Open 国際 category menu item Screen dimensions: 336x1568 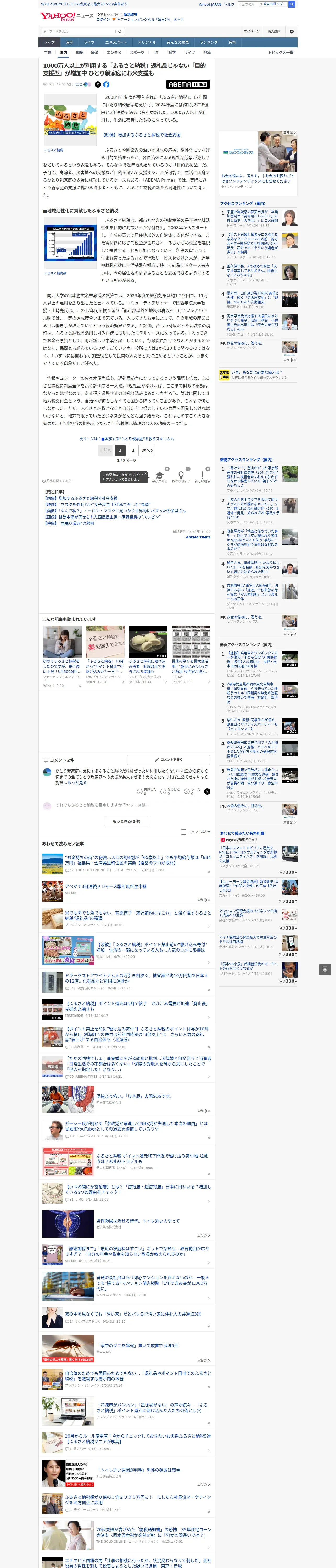79,52
